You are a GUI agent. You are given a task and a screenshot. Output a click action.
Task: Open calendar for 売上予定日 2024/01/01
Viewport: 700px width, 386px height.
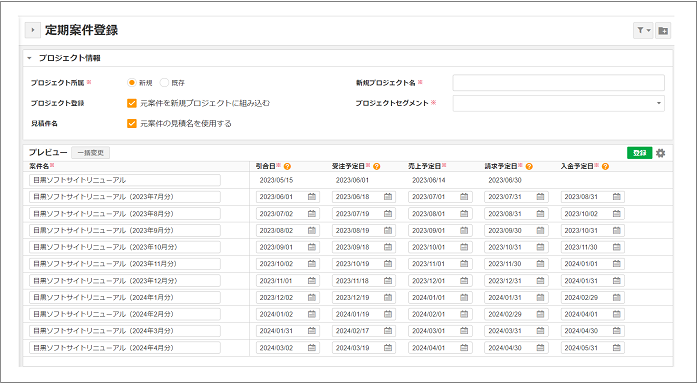pyautogui.click(x=464, y=297)
